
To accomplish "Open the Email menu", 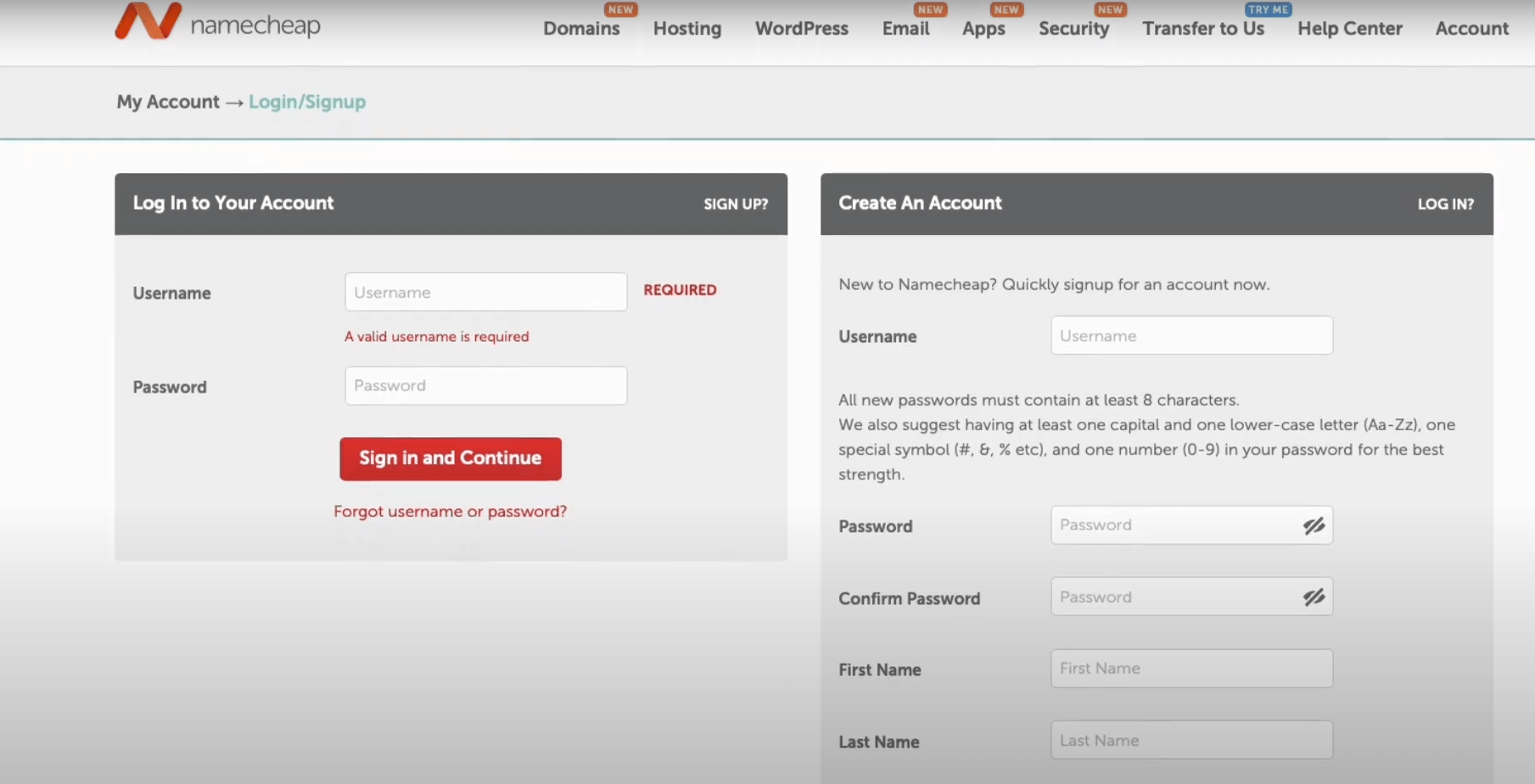I will point(905,28).
